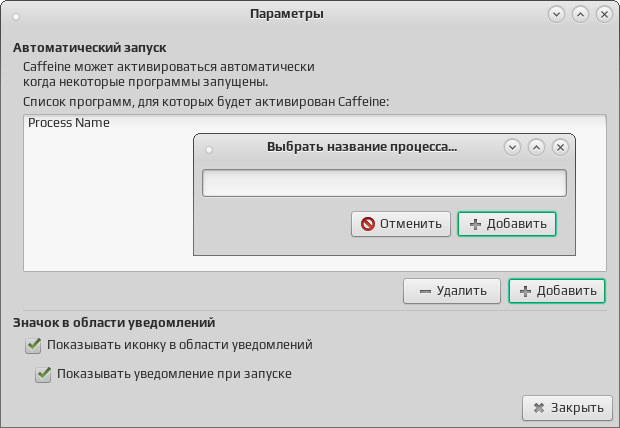Viewport: 620px width, 428px height.
Task: Confirm with Добавить in process name dialog
Action: 507,224
